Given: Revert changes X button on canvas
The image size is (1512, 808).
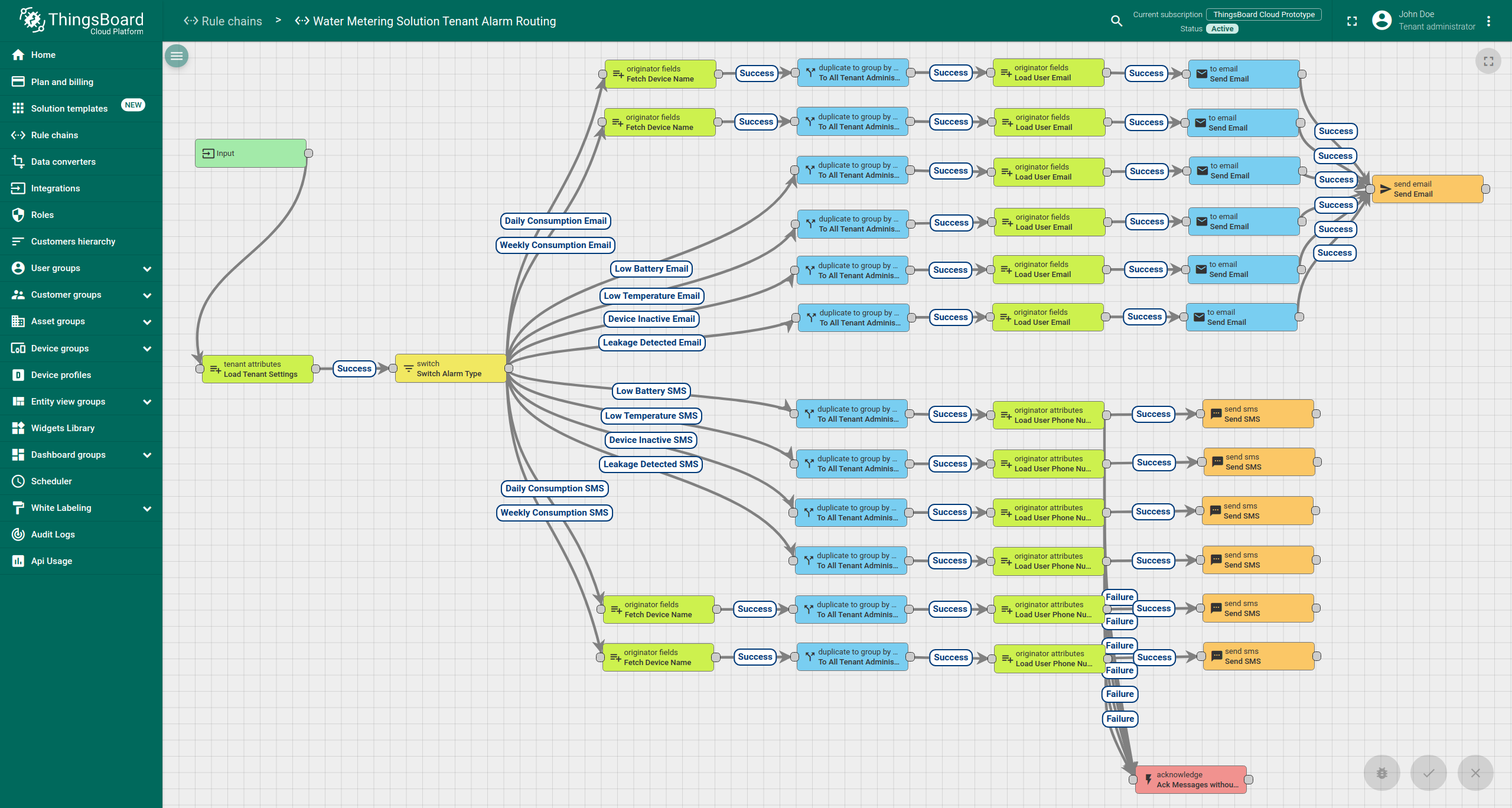Looking at the screenshot, I should 1475,773.
